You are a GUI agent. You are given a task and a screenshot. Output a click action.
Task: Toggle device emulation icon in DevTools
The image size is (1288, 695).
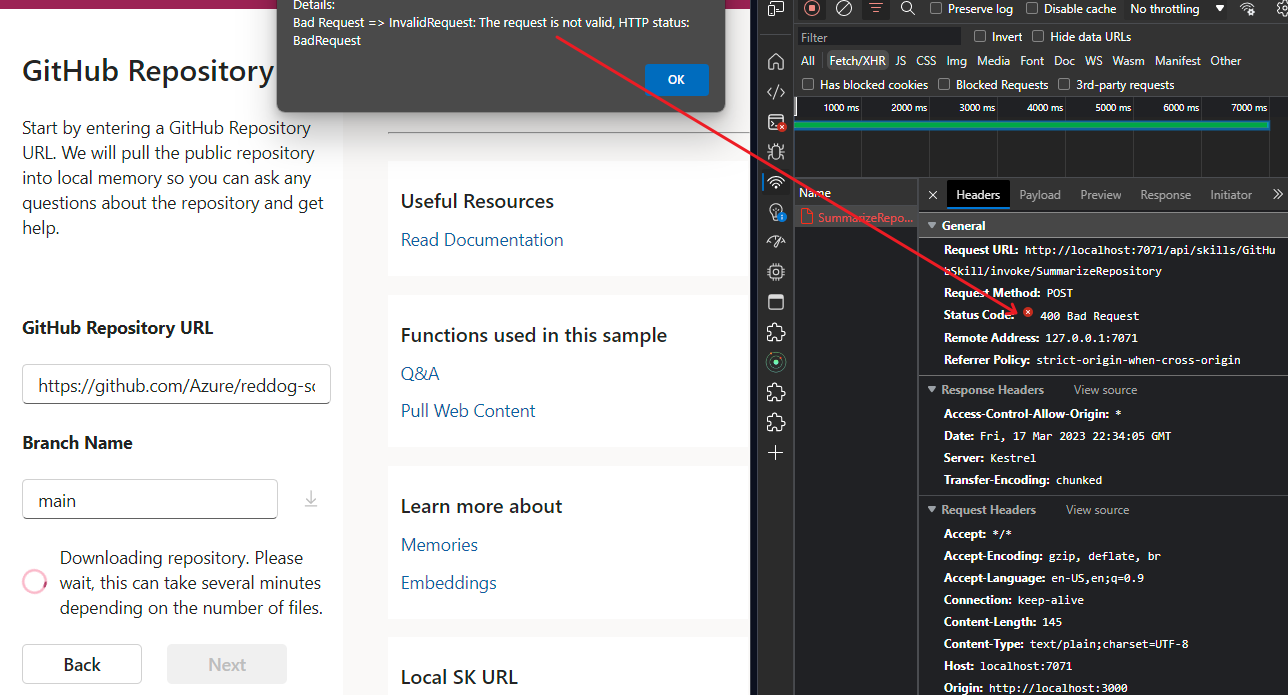pyautogui.click(x=776, y=8)
